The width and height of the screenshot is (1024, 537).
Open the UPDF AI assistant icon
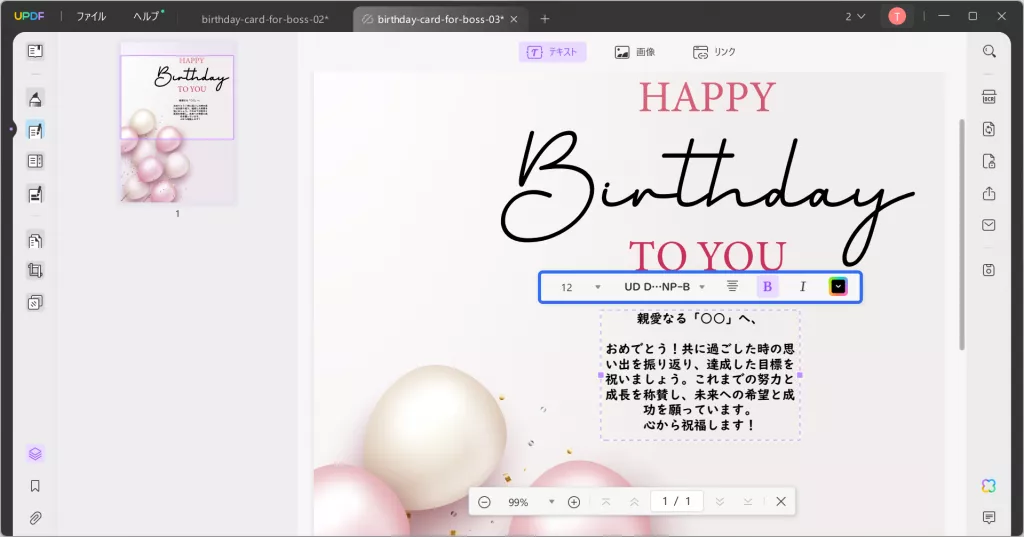[x=989, y=485]
